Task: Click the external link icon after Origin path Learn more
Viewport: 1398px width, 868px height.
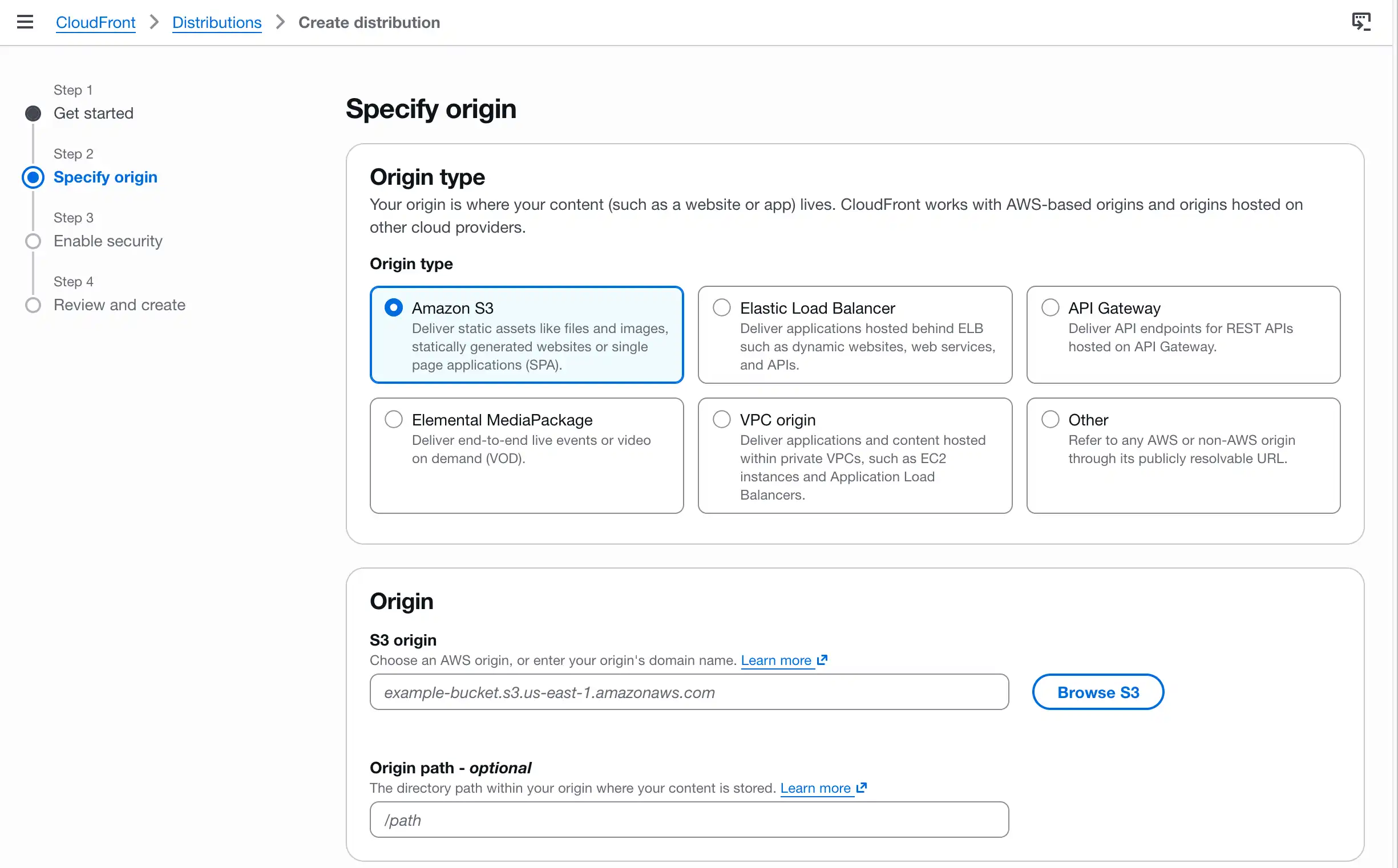Action: tap(861, 788)
